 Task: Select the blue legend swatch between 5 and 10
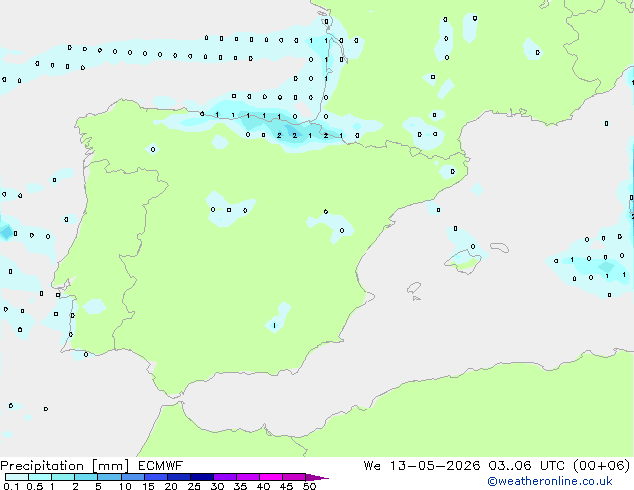pos(109,477)
